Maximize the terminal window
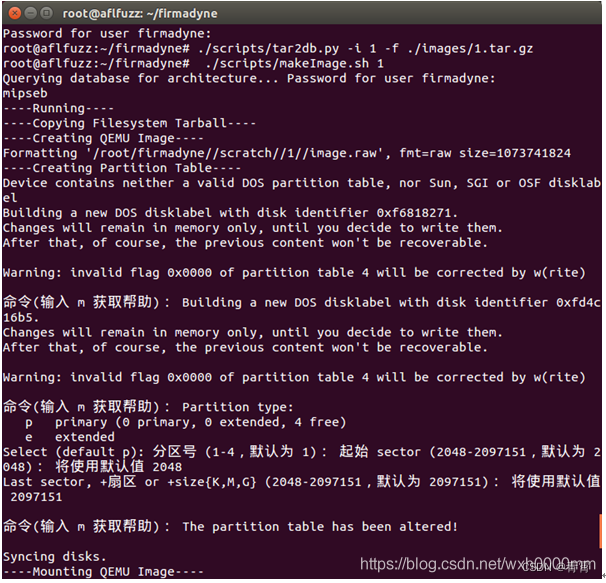 click(x=46, y=14)
